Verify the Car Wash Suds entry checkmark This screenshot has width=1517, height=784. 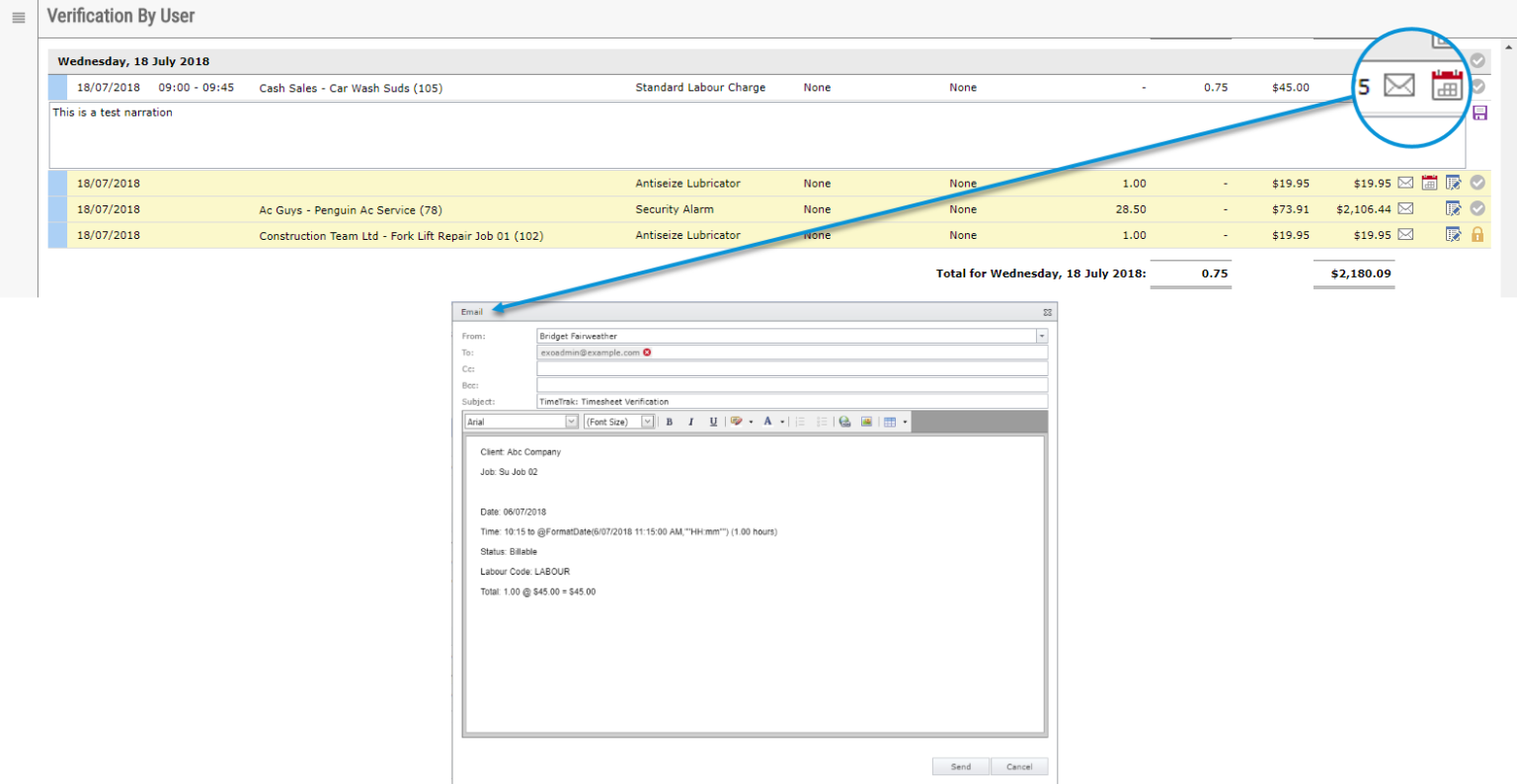point(1477,86)
